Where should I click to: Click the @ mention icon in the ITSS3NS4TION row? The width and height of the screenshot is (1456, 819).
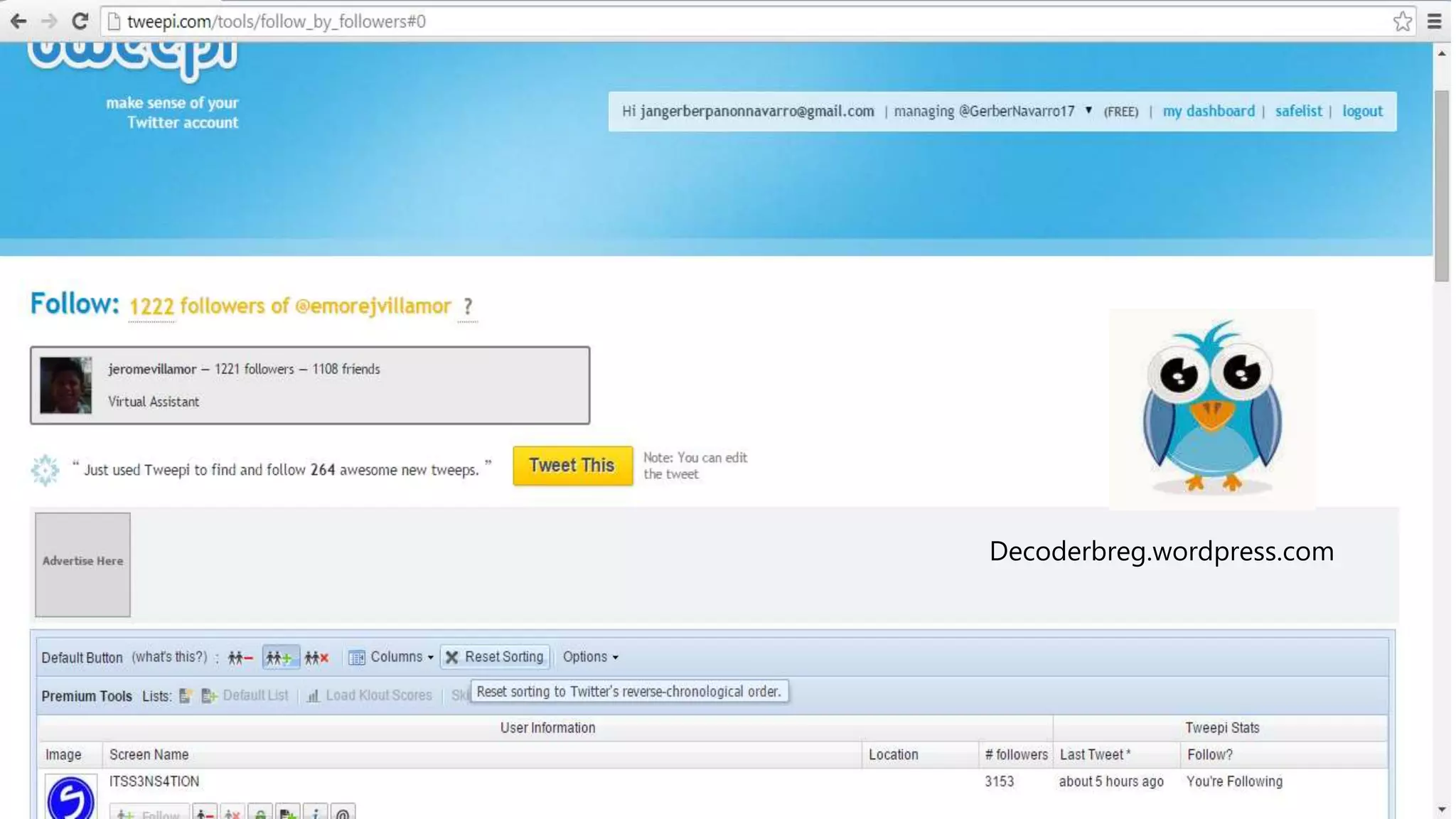[343, 812]
